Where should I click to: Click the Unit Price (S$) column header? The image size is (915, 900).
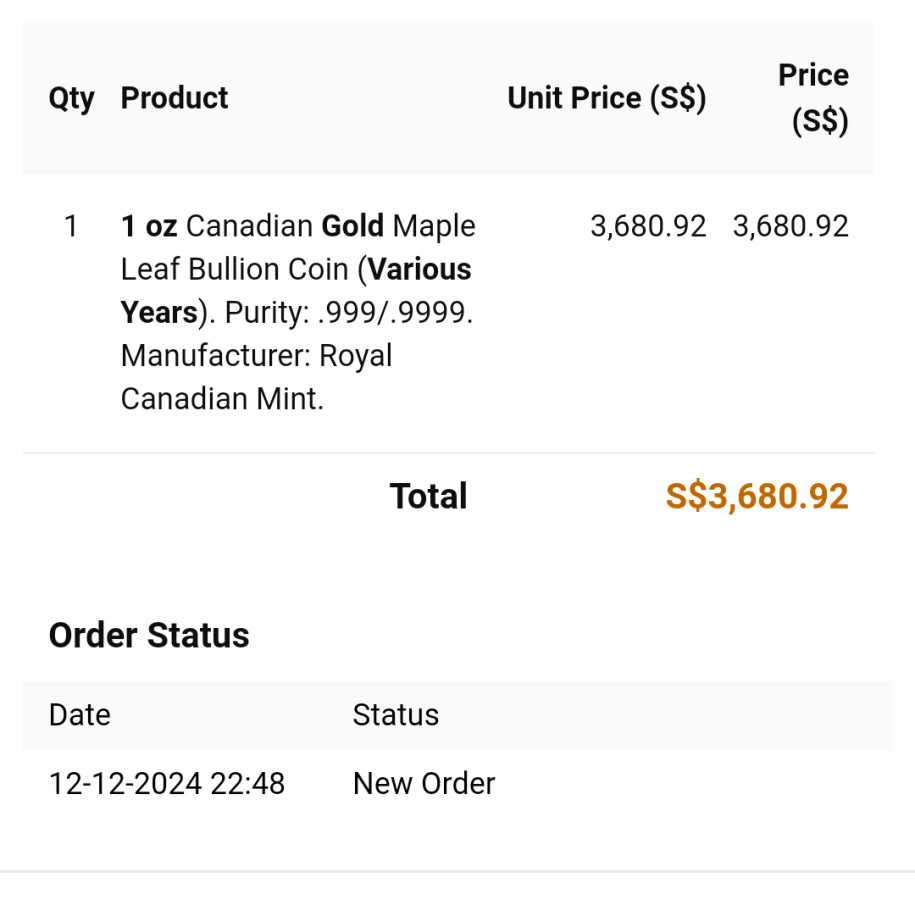[x=606, y=98]
